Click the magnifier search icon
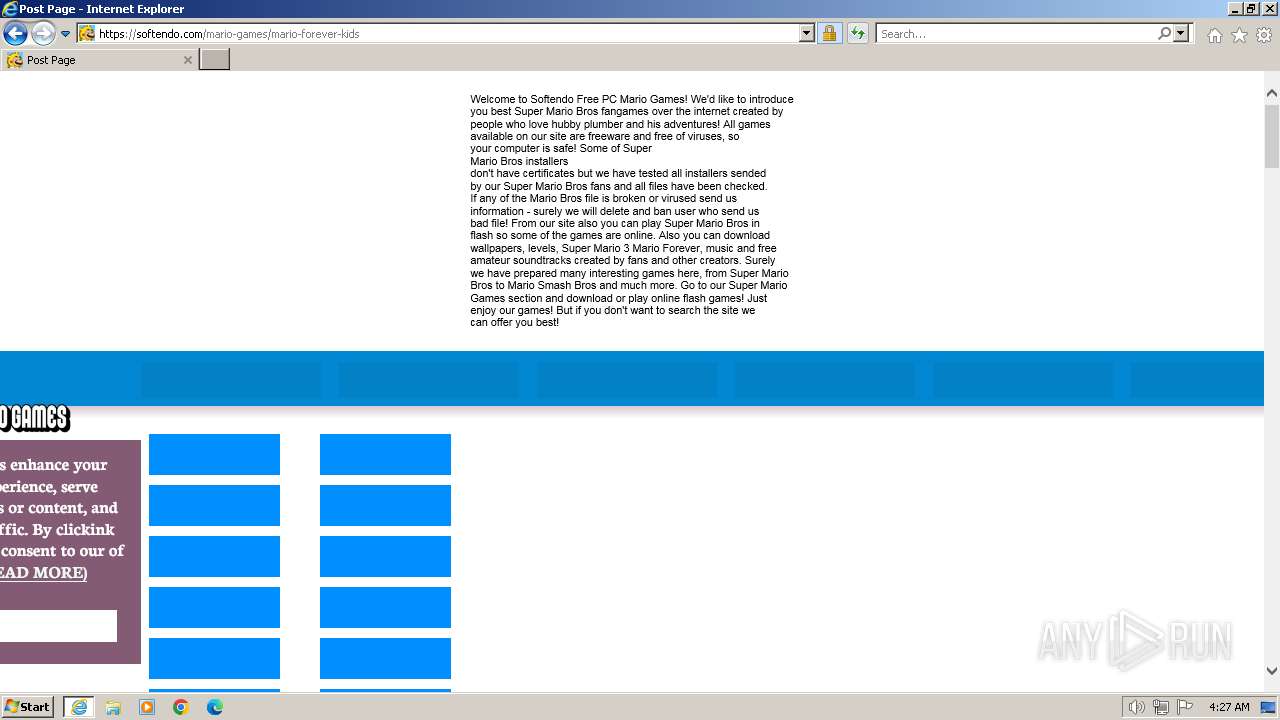 coord(1164,33)
